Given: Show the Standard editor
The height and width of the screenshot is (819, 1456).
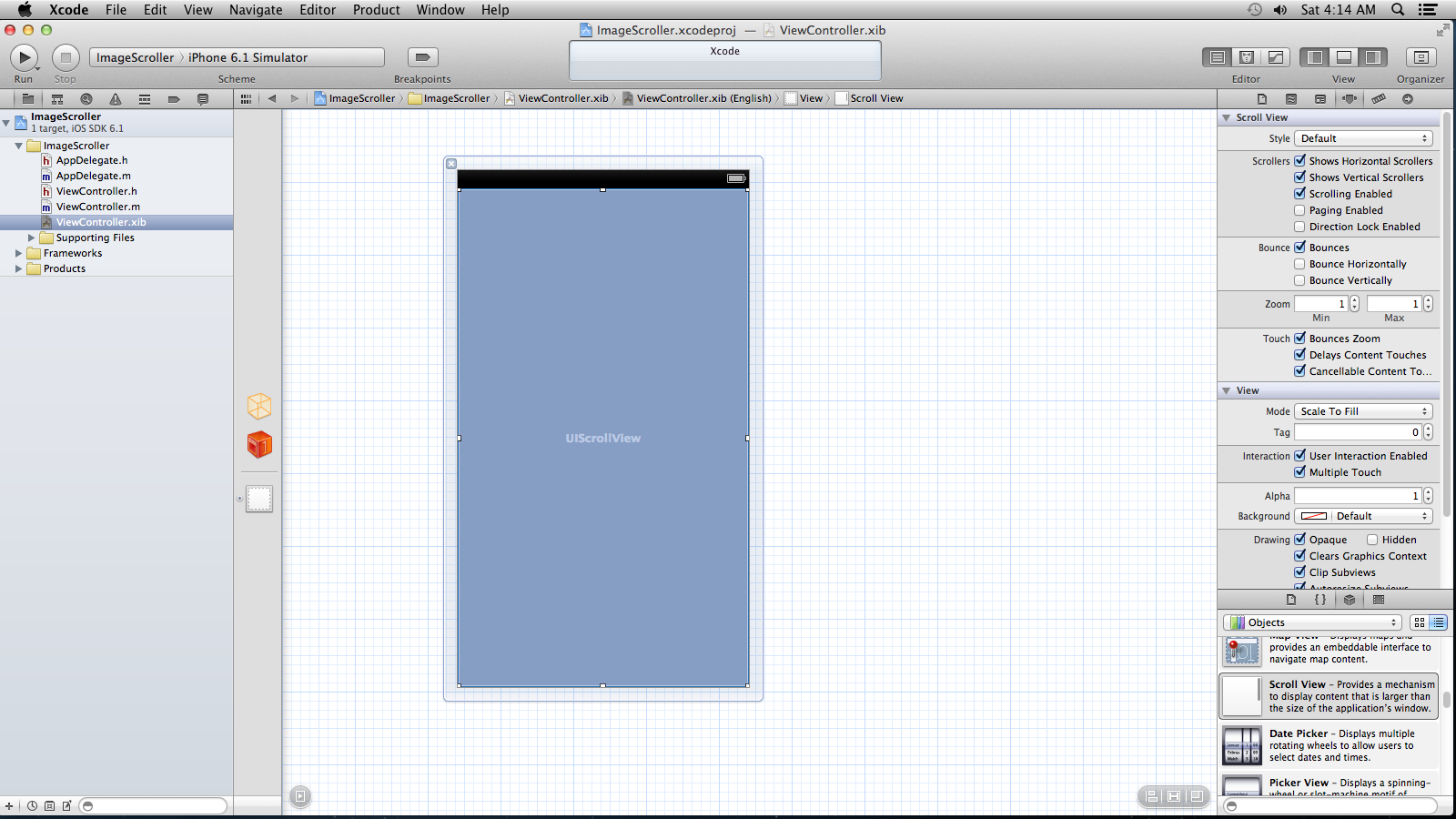Looking at the screenshot, I should (1218, 57).
